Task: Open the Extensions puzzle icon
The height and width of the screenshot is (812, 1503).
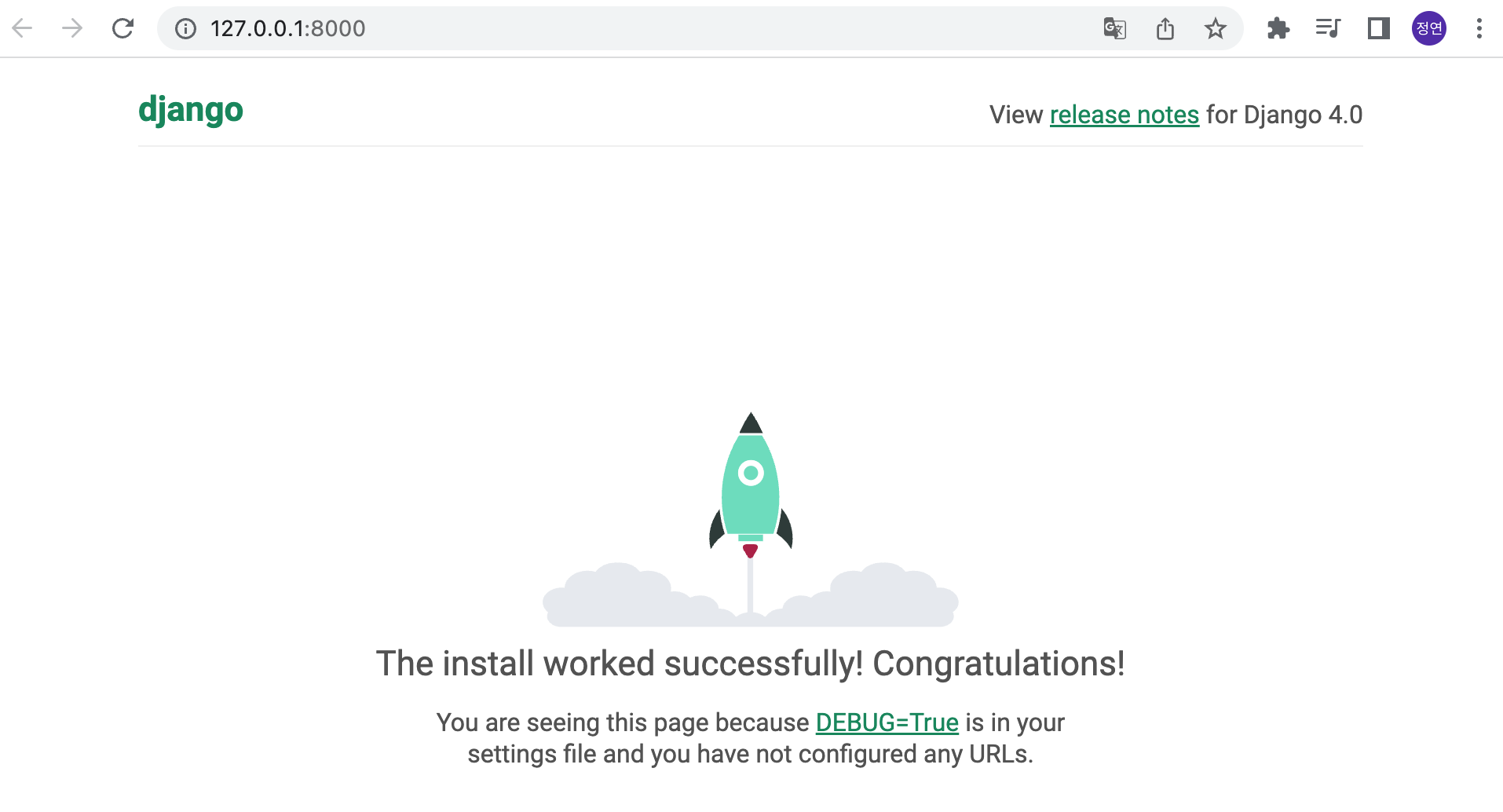Action: click(x=1278, y=29)
